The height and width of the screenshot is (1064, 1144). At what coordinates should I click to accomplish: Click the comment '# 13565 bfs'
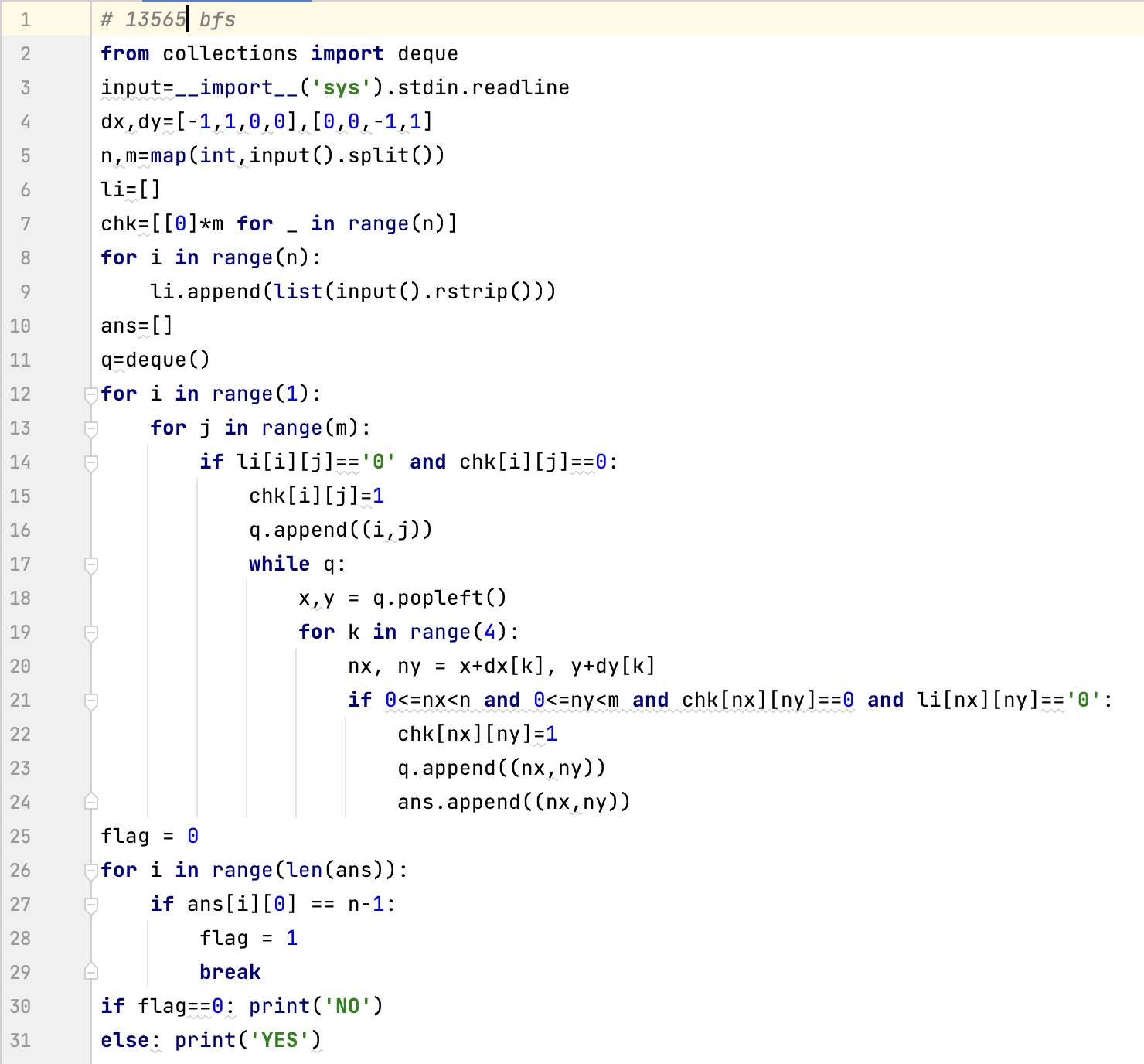(x=169, y=19)
